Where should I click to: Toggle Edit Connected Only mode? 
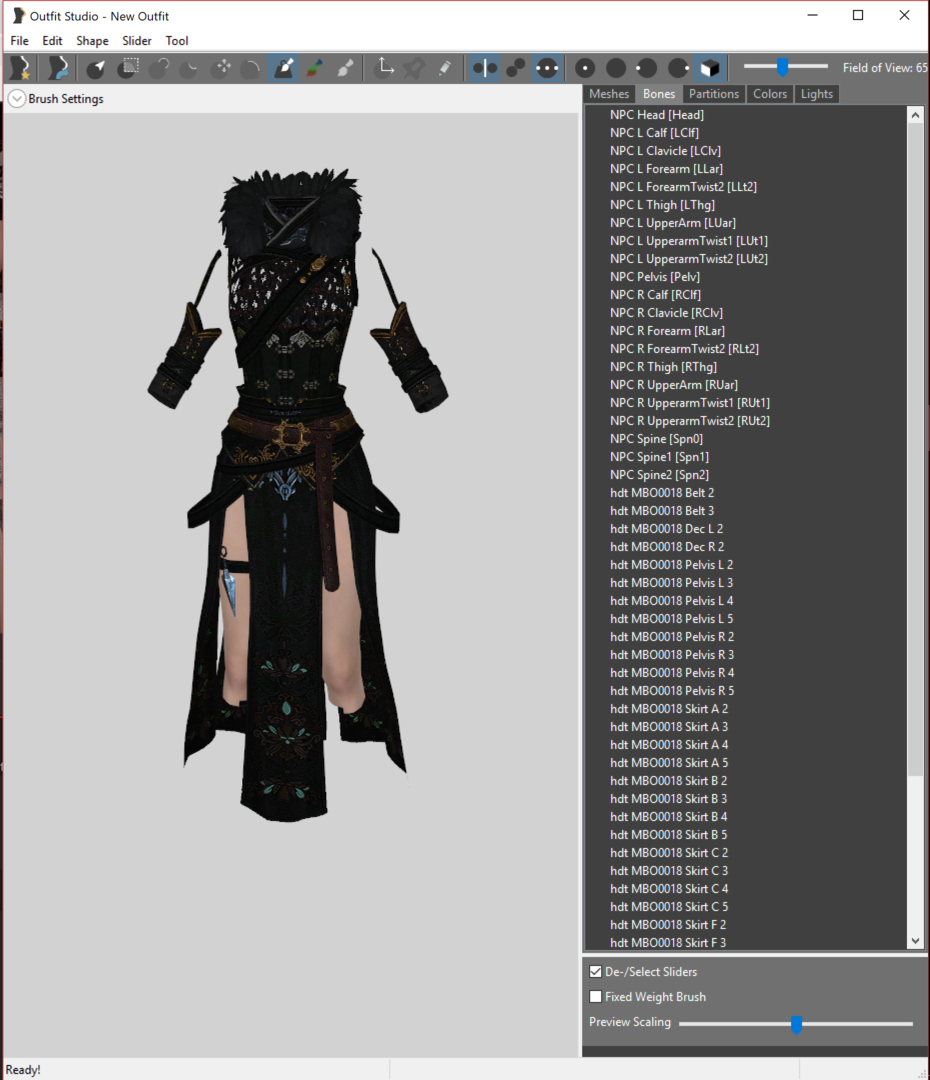(x=516, y=68)
